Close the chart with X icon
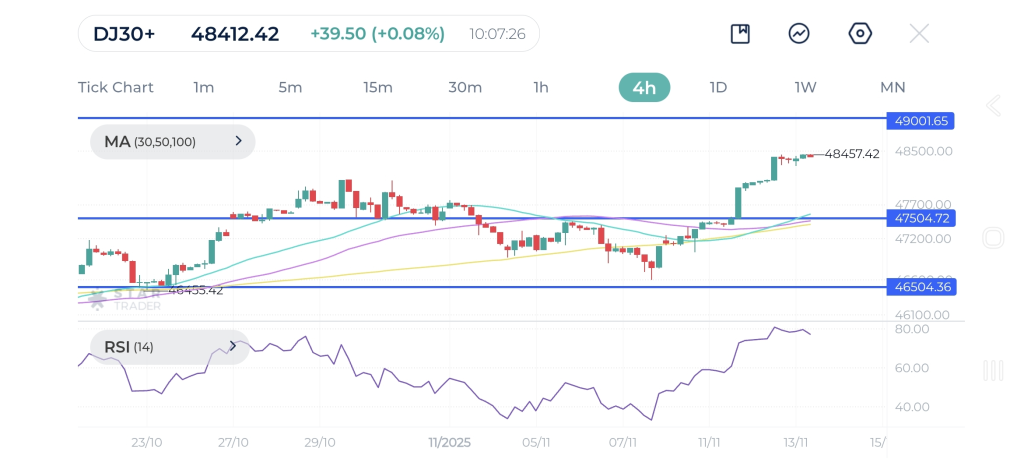This screenshot has height=473, width=1024. [919, 34]
